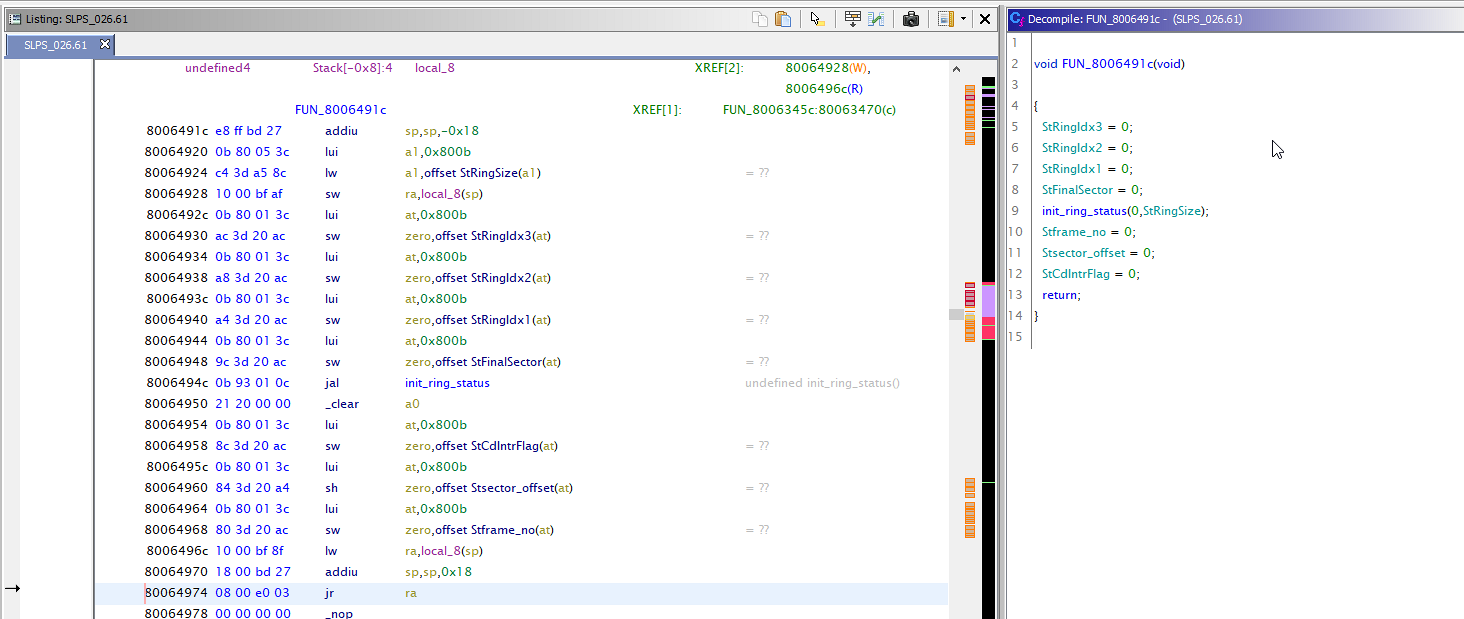Click XREF FUN_8006345c:80063470(c) reference

[809, 110]
